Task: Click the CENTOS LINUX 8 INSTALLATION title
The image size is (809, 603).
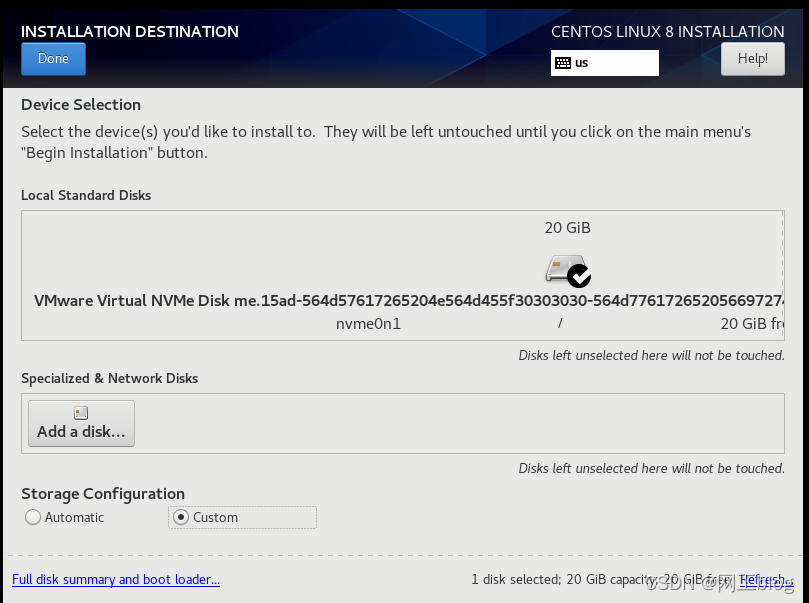Action: (x=668, y=31)
